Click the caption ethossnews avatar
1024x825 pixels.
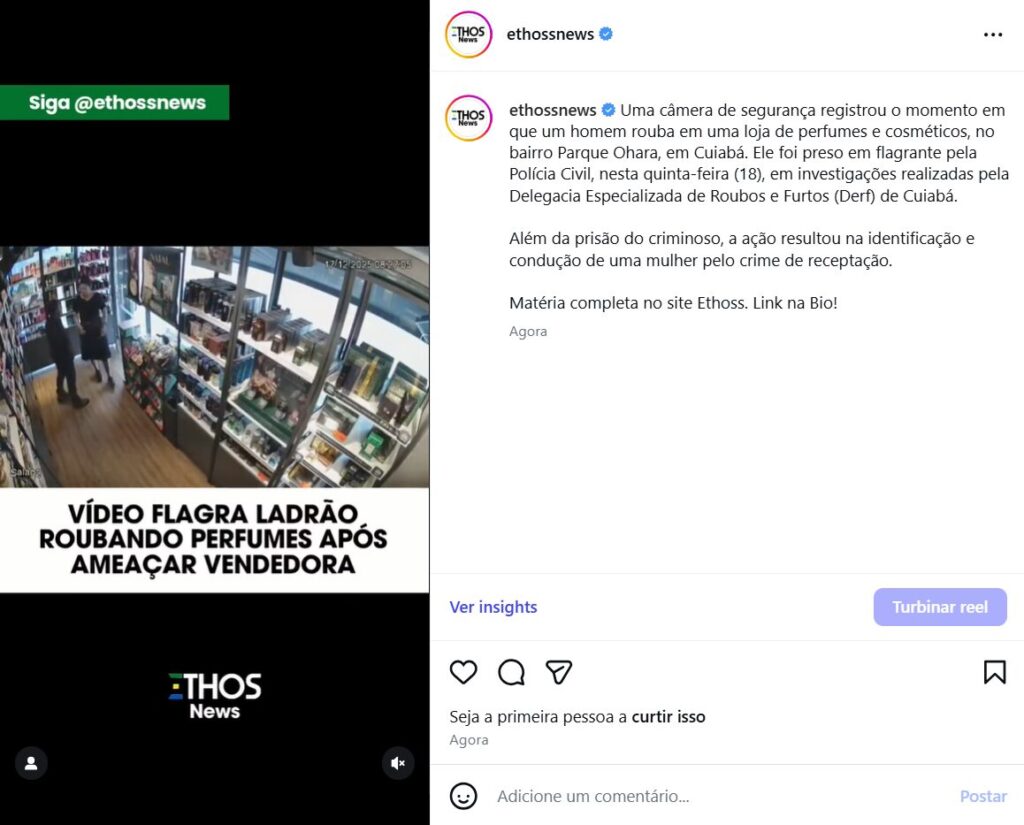coord(468,118)
